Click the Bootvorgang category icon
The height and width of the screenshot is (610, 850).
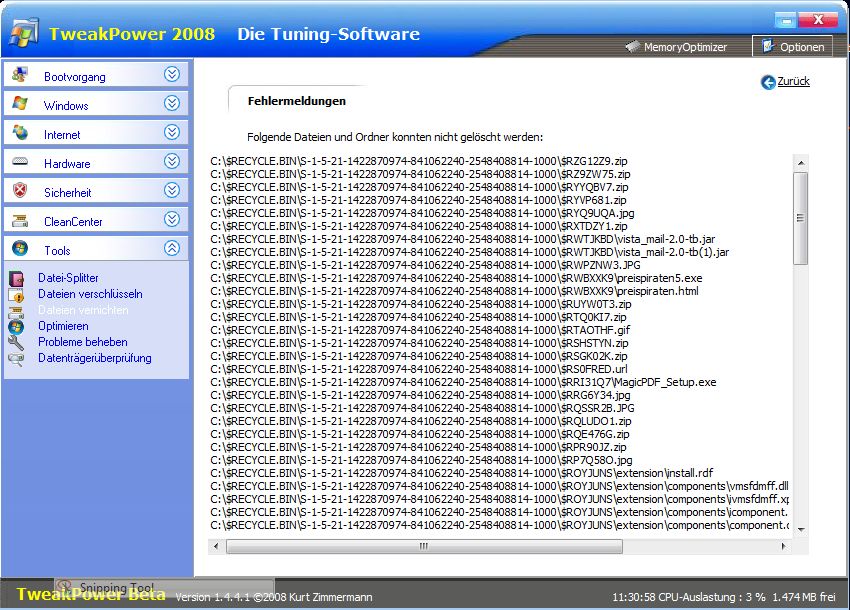pyautogui.click(x=20, y=75)
